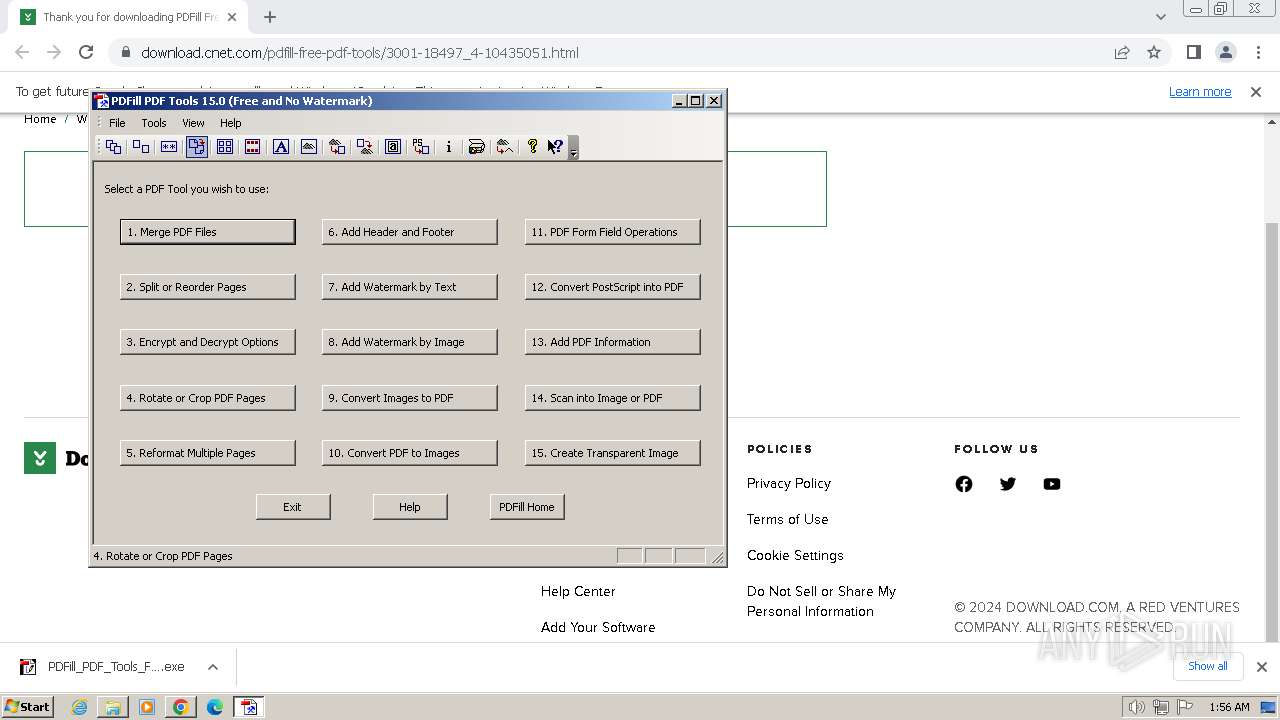Image resolution: width=1280 pixels, height=720 pixels.
Task: Expand the tab search chevron in Chrome
Action: (1161, 17)
